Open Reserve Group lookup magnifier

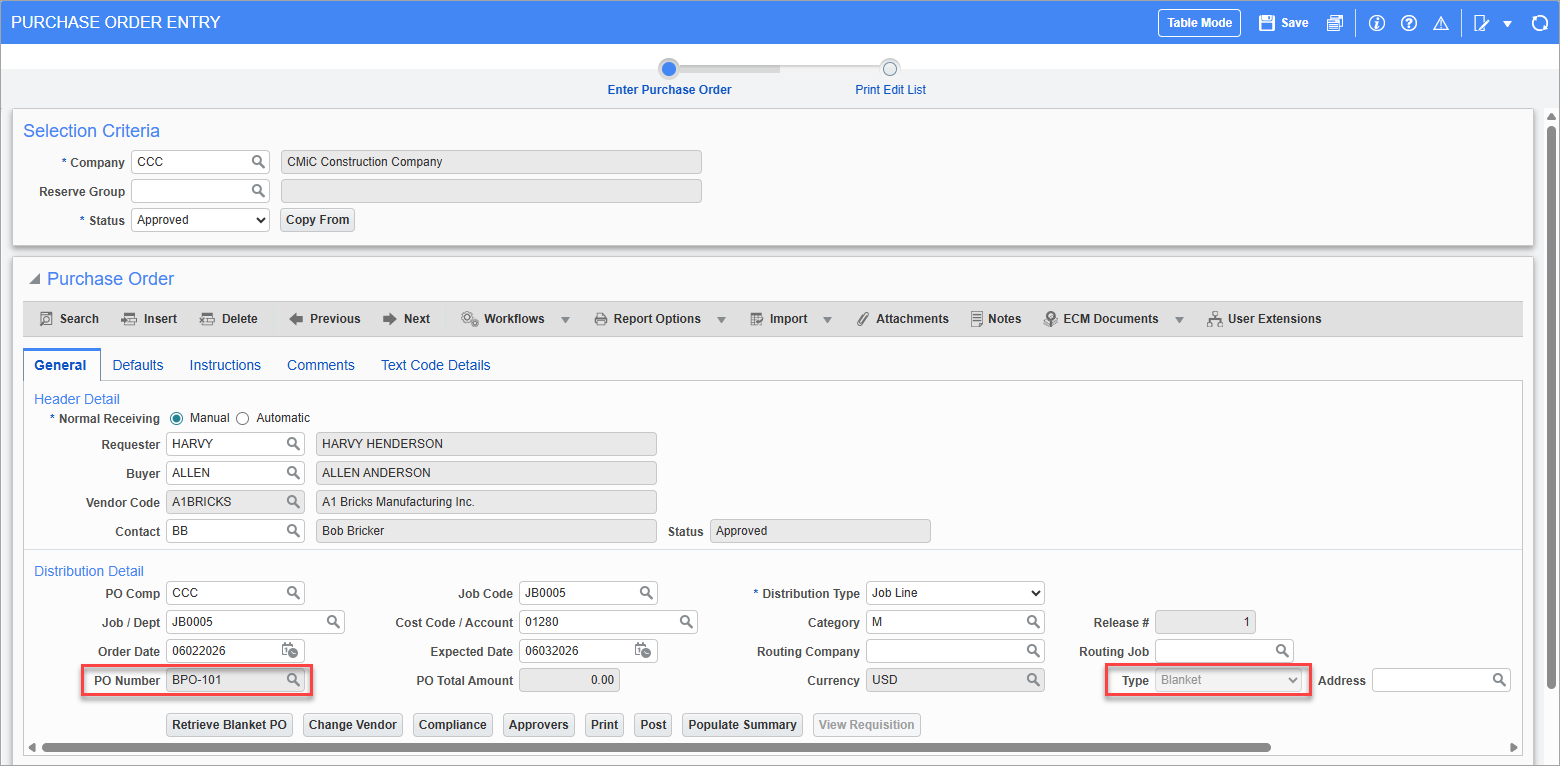(x=258, y=191)
